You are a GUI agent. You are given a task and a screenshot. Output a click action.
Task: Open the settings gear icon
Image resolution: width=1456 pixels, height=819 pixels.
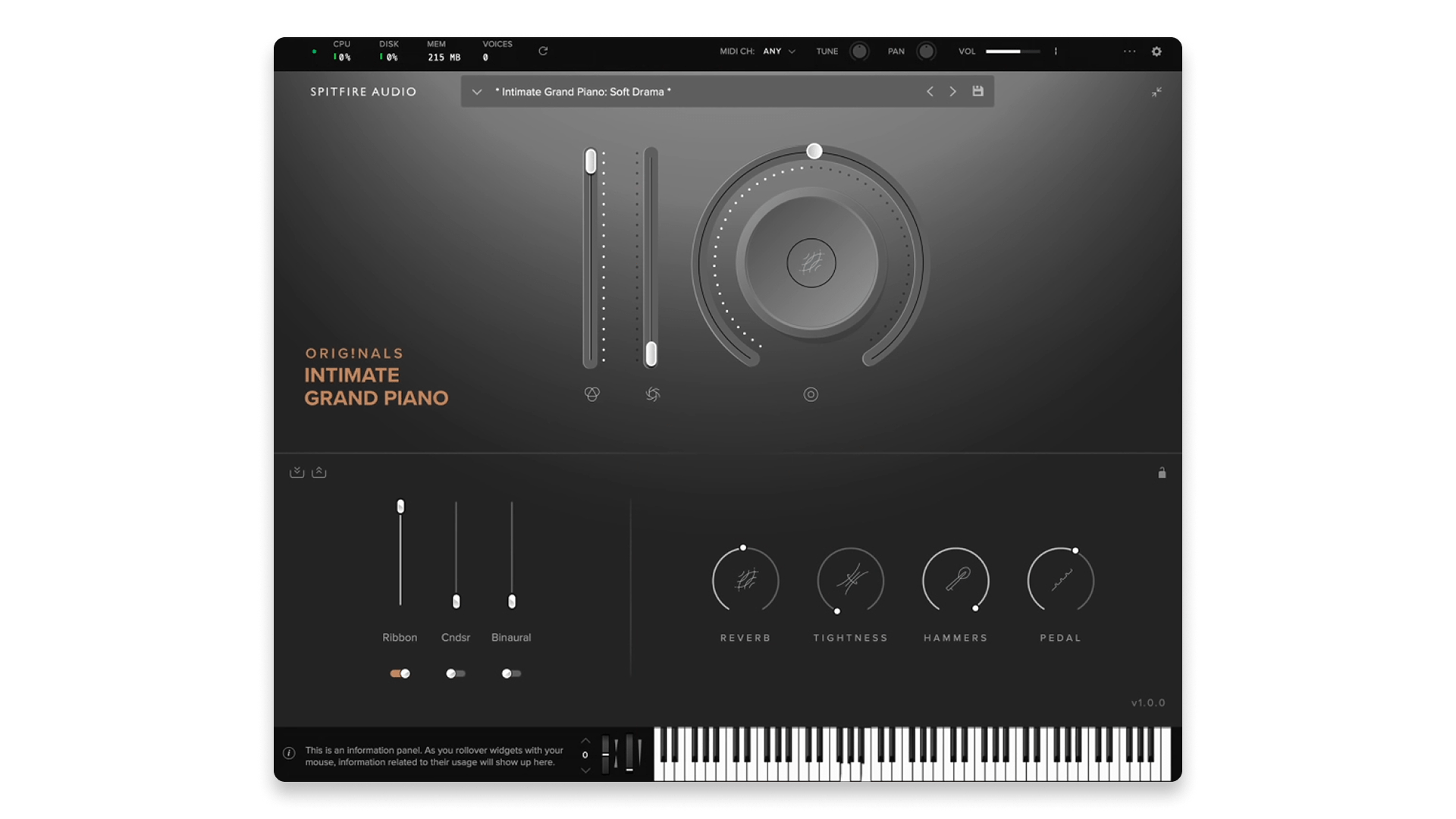click(1156, 52)
